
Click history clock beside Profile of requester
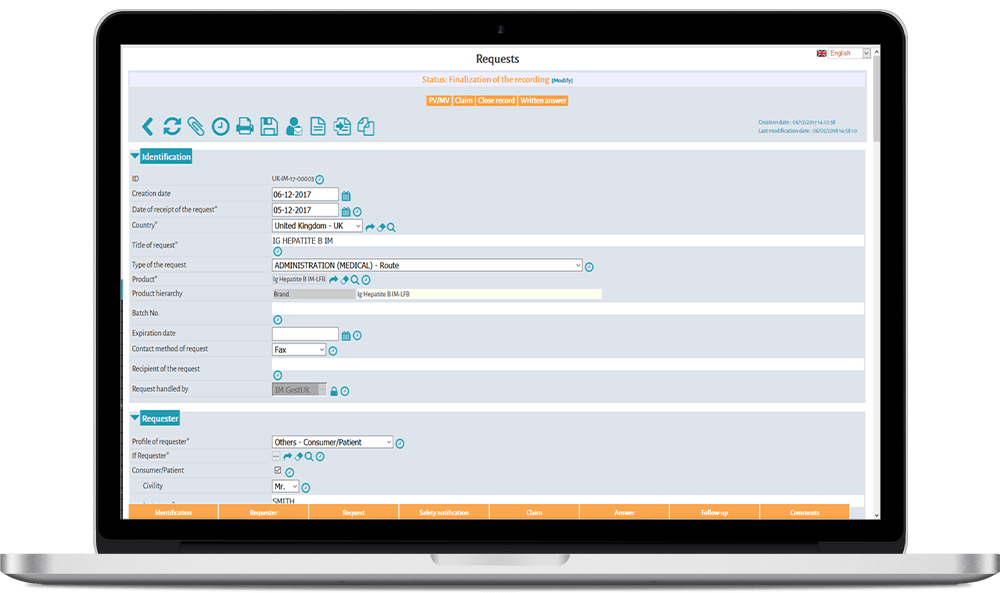[400, 443]
